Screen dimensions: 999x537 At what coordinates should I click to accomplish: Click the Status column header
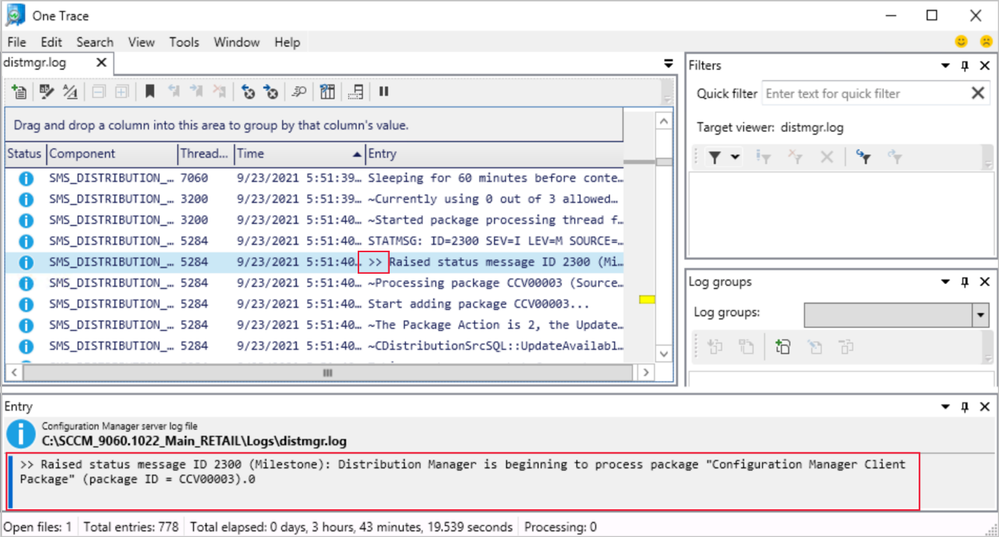click(24, 154)
